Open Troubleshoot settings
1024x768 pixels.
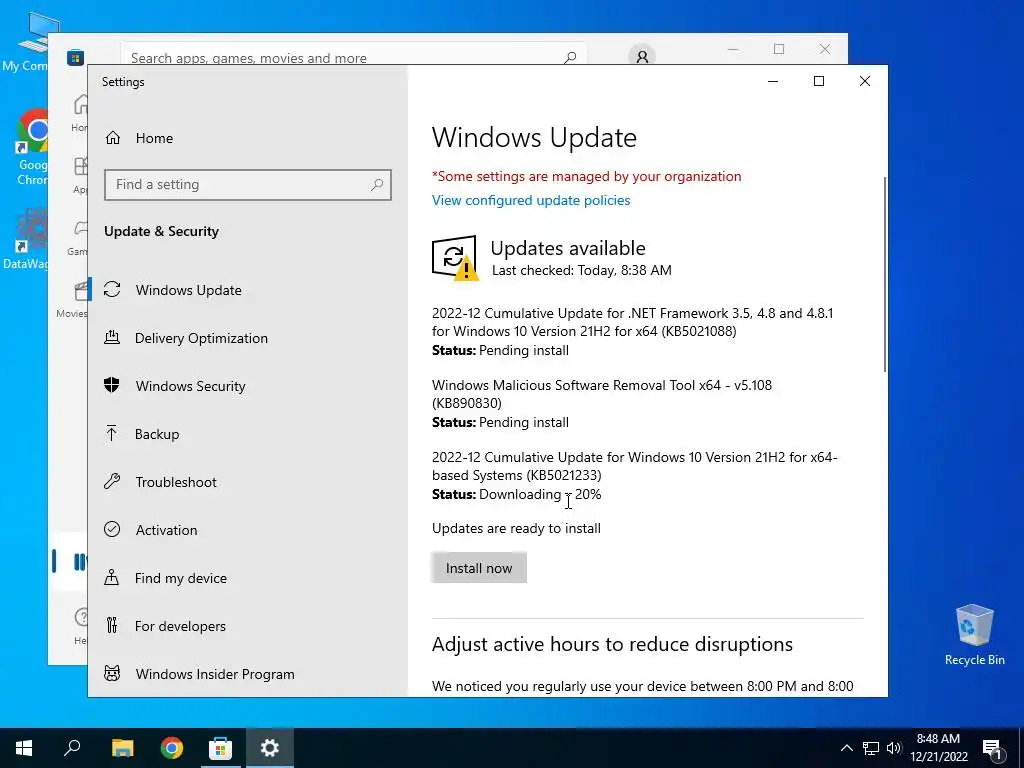pyautogui.click(x=176, y=482)
